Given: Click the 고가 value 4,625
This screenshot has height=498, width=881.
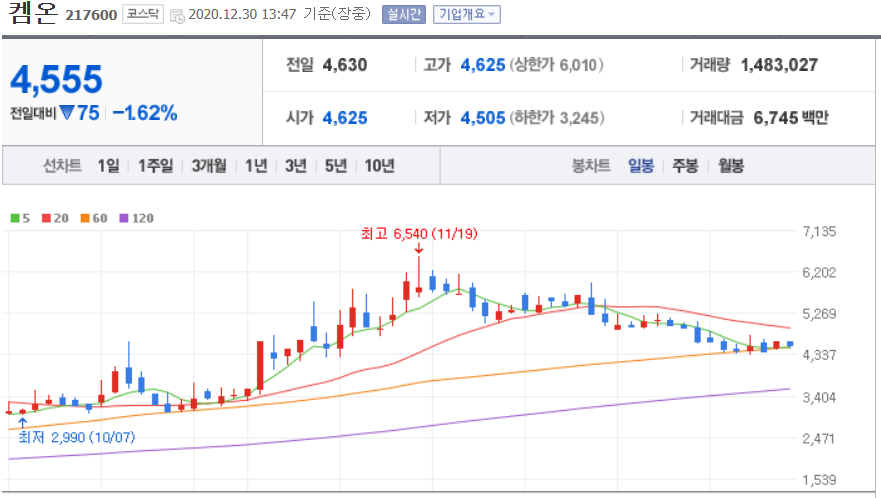Looking at the screenshot, I should click(483, 65).
